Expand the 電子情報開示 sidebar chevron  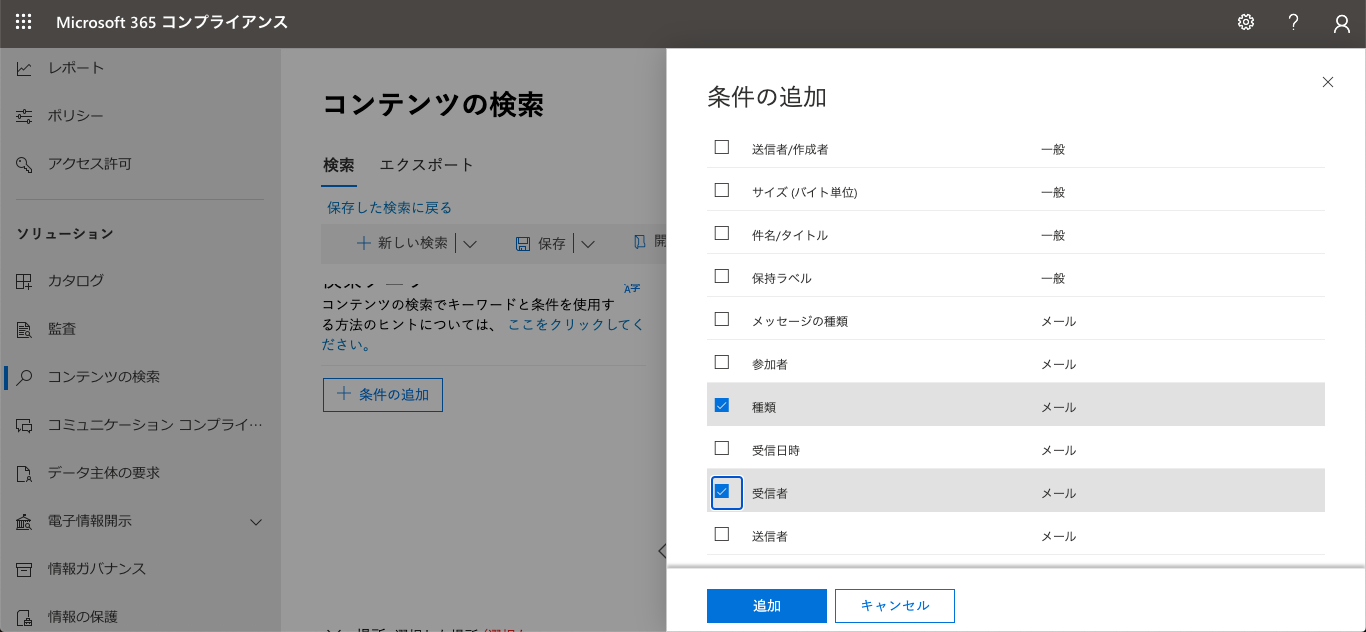pos(256,522)
